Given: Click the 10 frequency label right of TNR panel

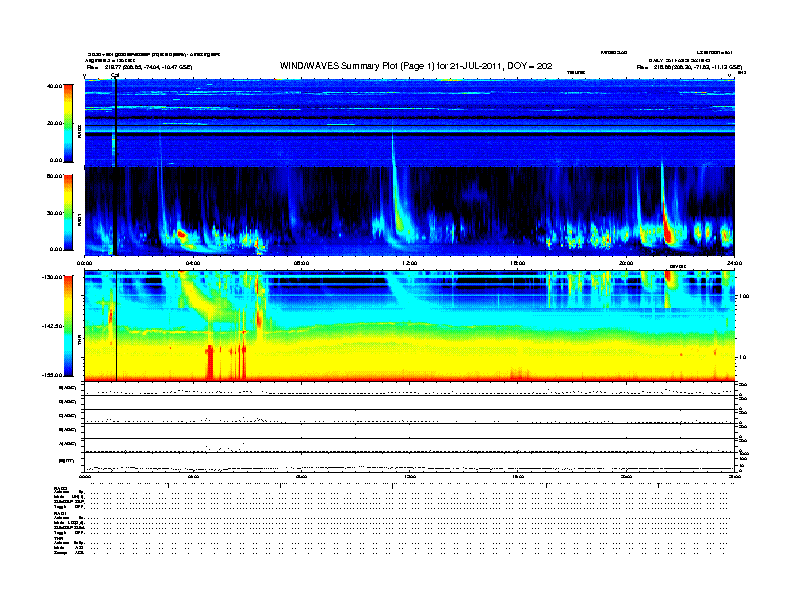Looking at the screenshot, I should (x=743, y=357).
